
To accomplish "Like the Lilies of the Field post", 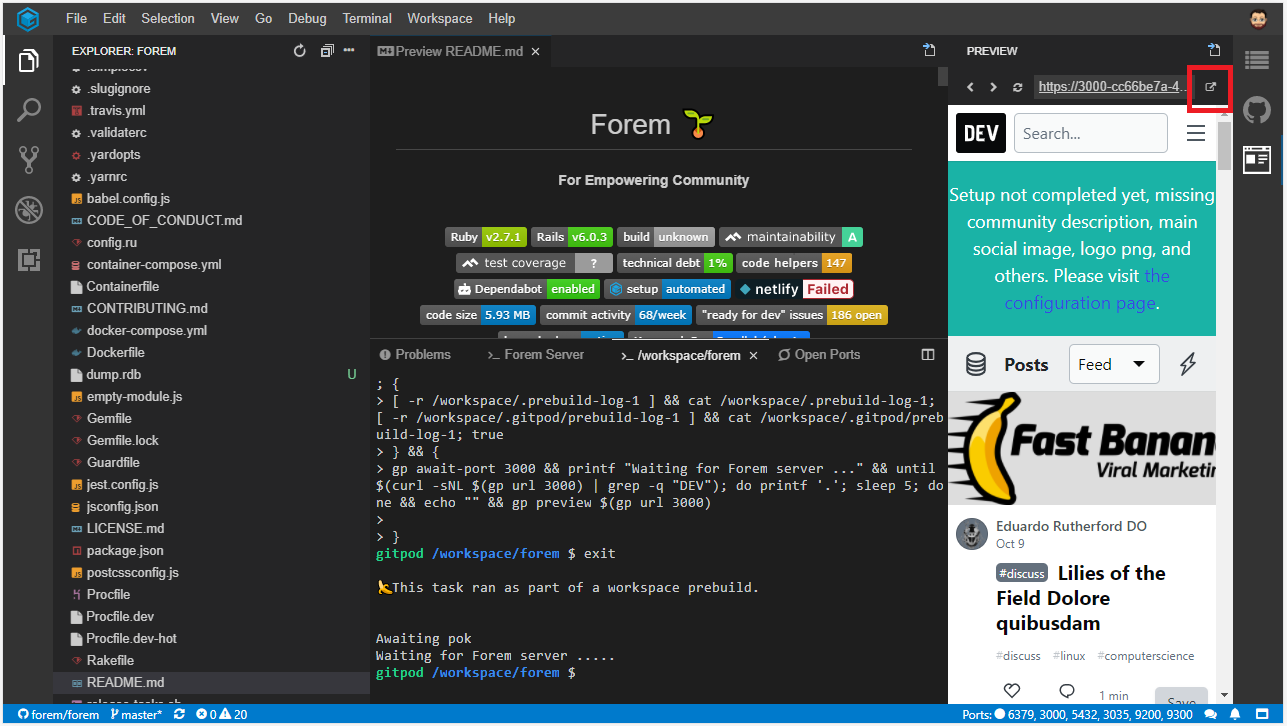I will pos(1012,691).
